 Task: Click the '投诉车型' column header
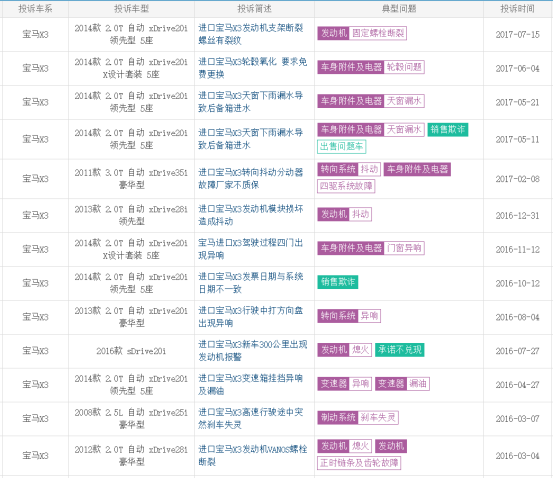(131, 9)
